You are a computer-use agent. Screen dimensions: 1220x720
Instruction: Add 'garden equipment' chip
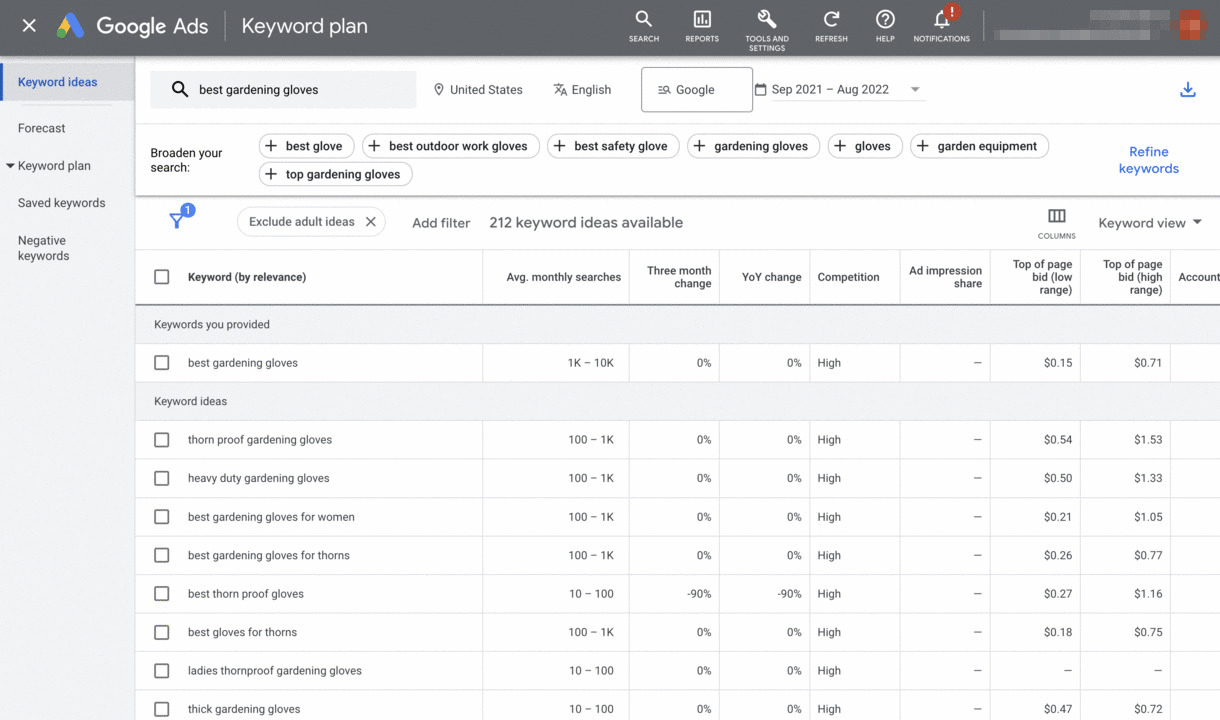click(980, 146)
